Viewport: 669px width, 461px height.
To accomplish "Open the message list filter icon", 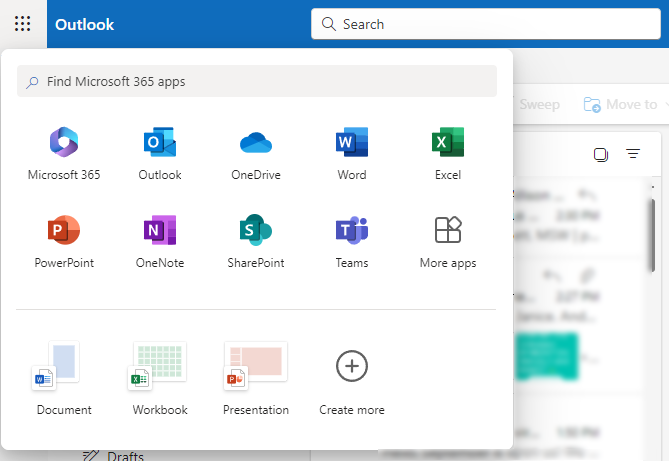I will (633, 153).
